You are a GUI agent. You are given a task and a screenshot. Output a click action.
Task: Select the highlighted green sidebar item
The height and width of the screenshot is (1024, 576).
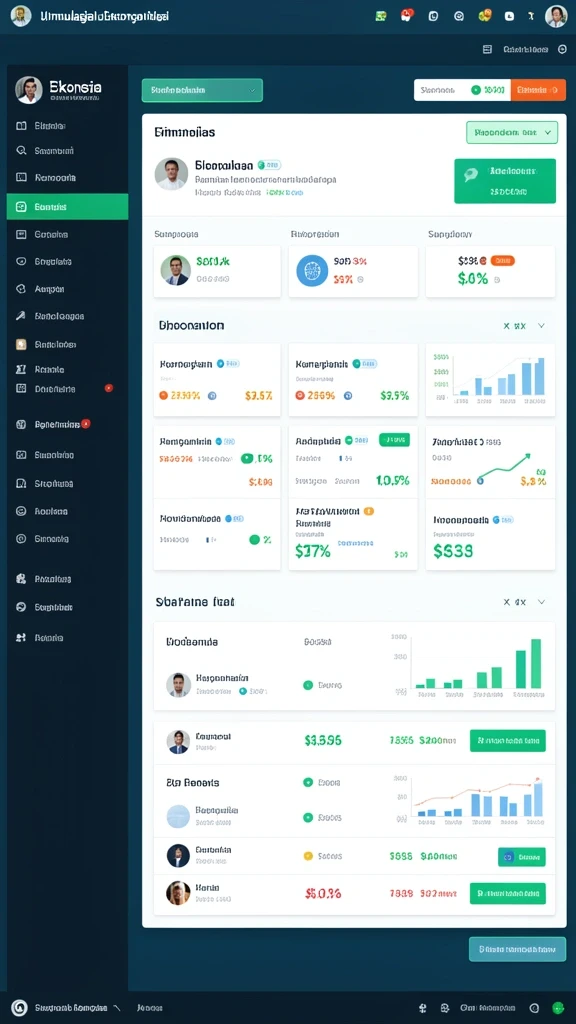[x=67, y=206]
